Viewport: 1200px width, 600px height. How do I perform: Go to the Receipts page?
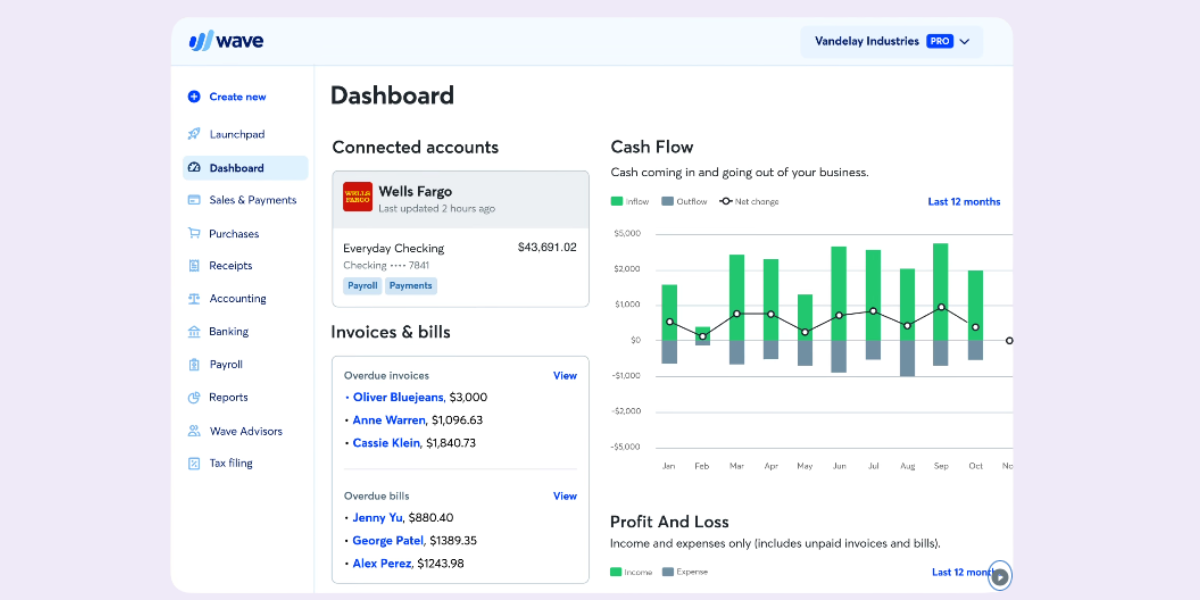(231, 265)
